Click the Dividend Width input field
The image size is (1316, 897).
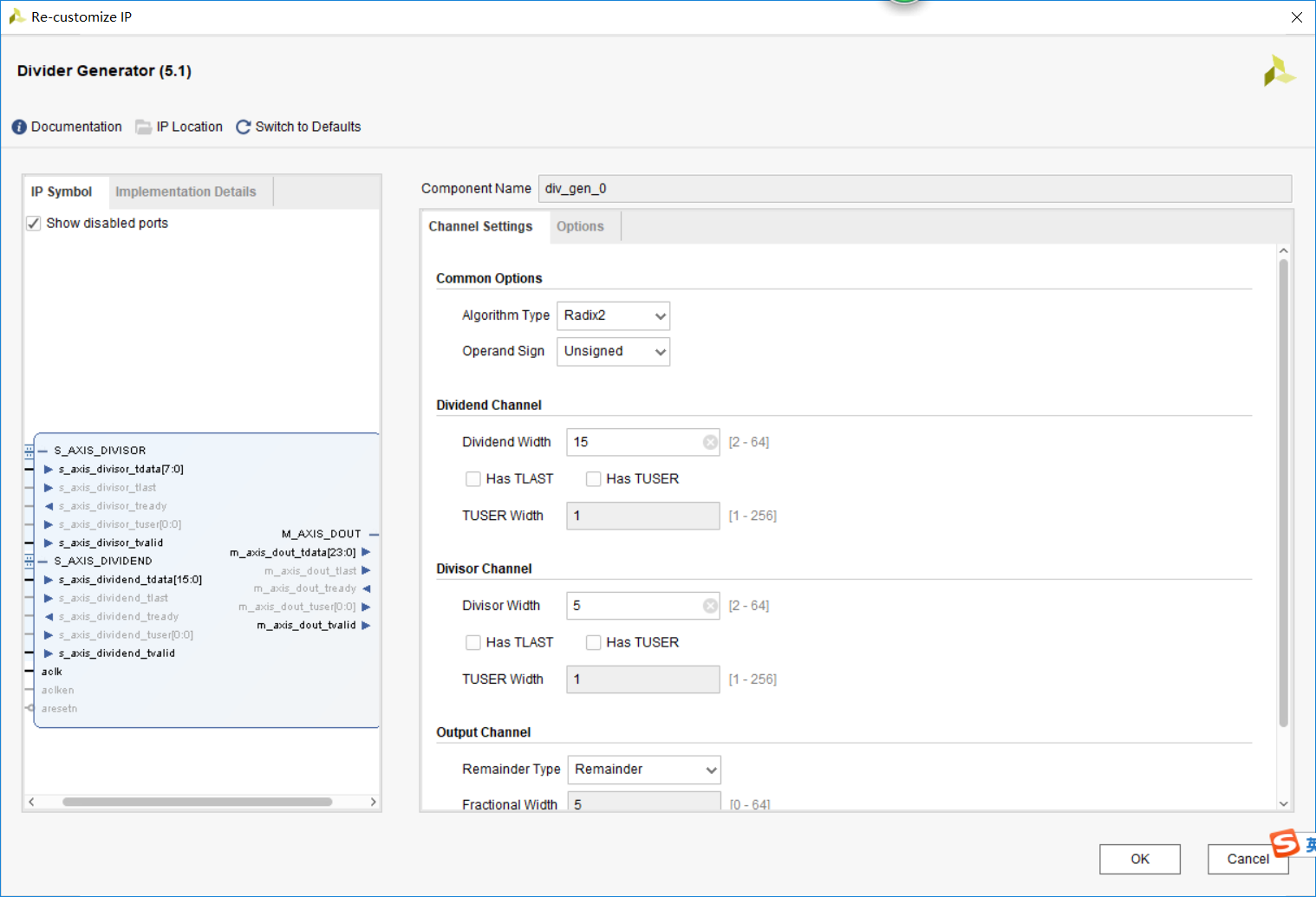tap(643, 442)
